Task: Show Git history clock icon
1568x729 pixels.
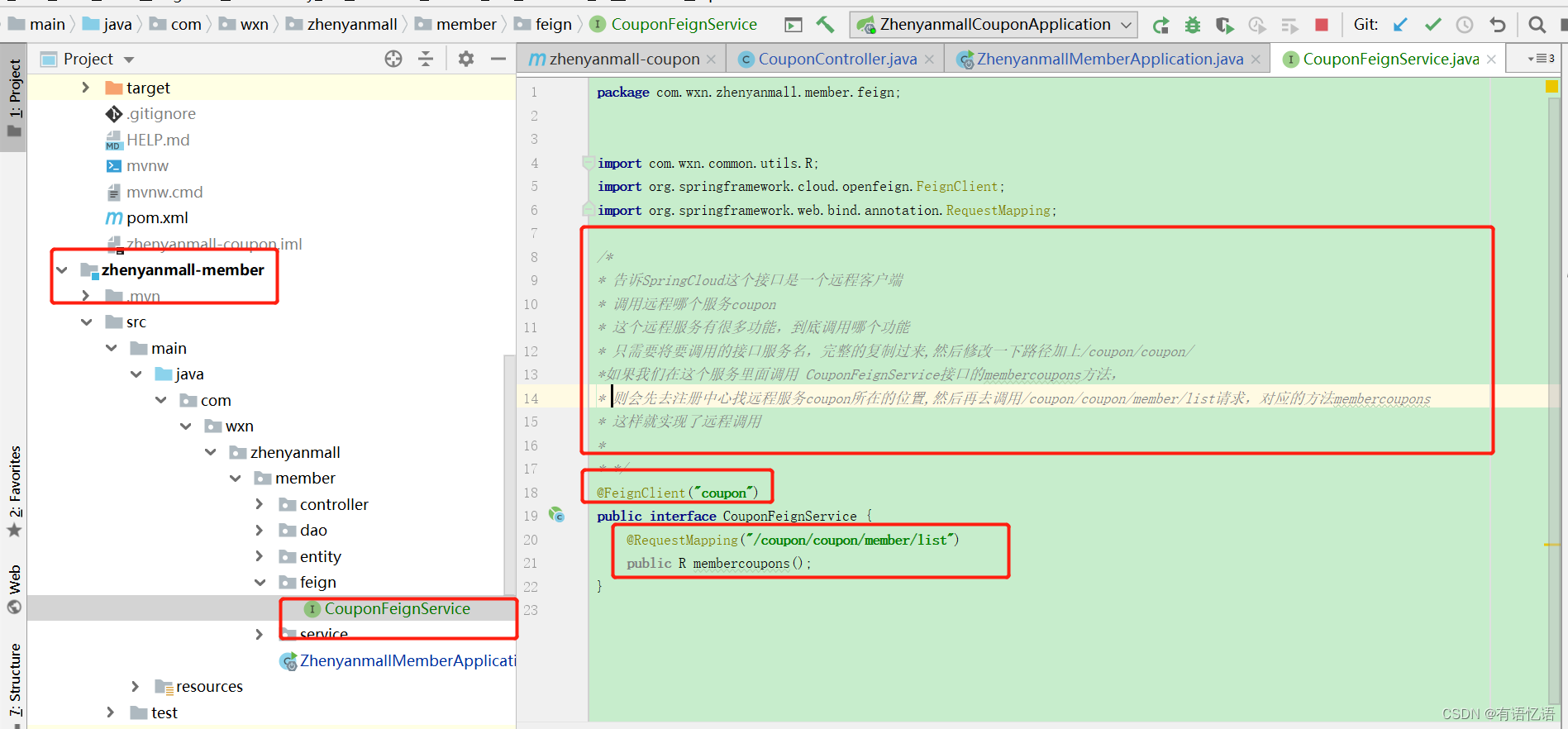Action: [1465, 25]
